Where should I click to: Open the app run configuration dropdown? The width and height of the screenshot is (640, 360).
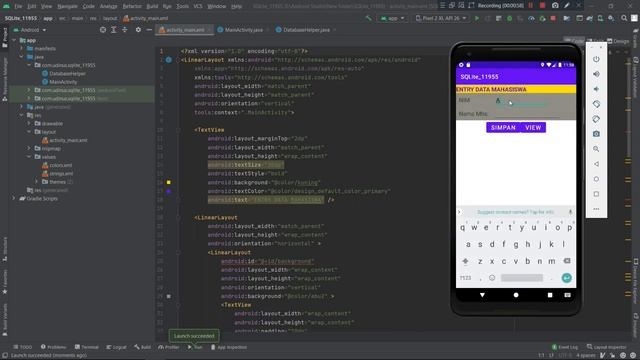[x=393, y=18]
